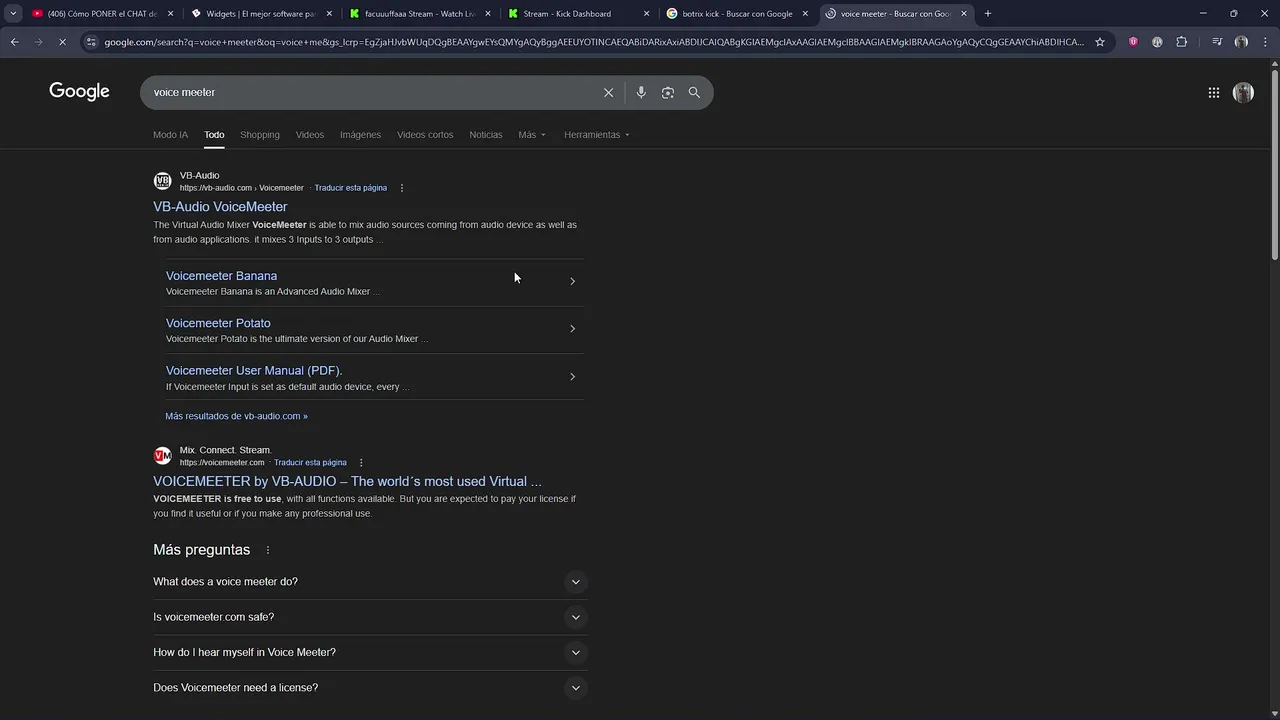Open the pink shield extension

coord(1133,42)
